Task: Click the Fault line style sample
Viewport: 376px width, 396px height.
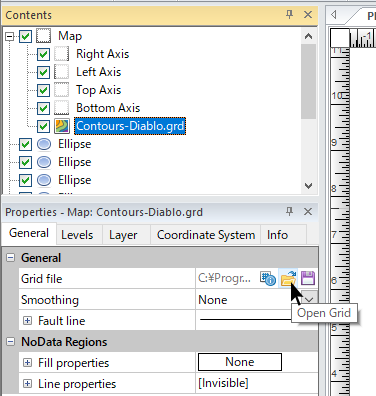Action: (x=245, y=320)
